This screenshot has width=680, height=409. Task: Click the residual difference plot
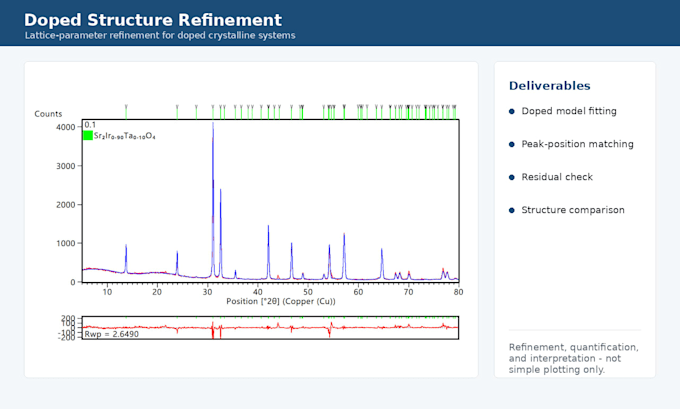270,327
